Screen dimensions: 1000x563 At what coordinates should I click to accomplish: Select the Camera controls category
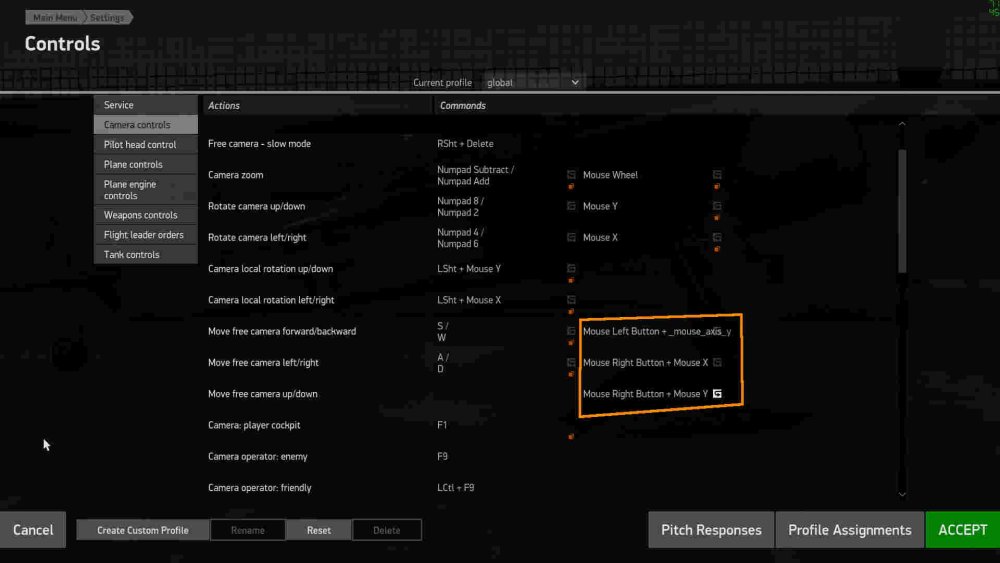click(x=145, y=124)
